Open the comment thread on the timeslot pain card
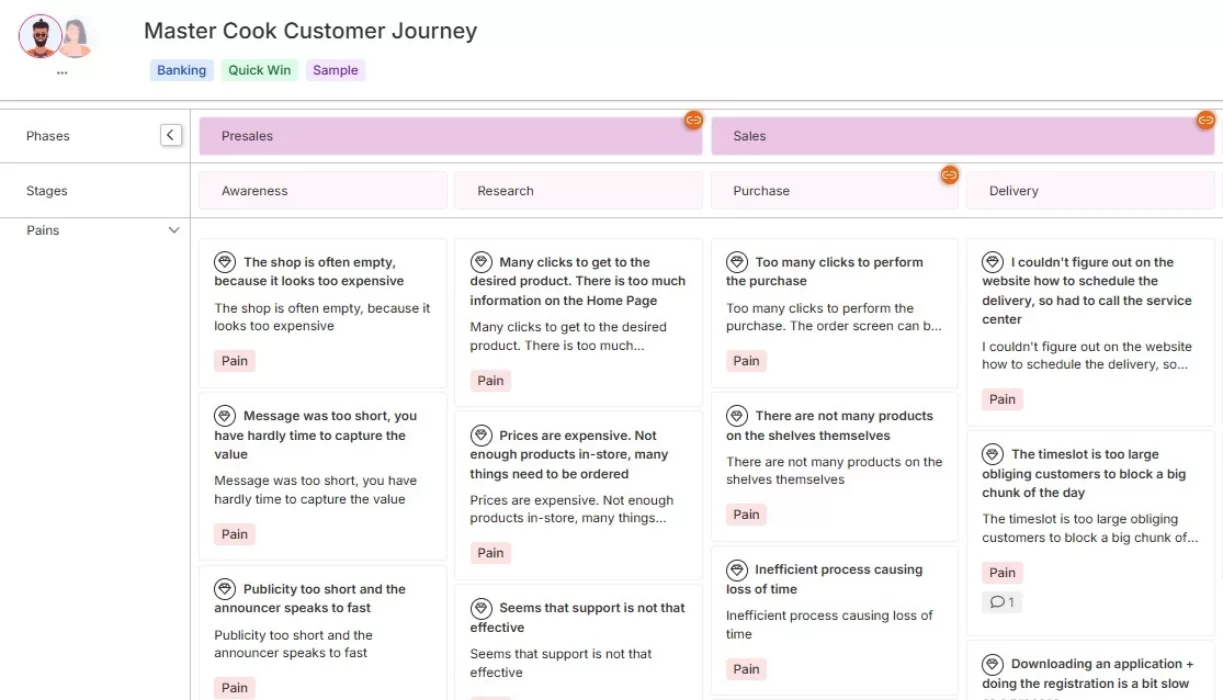Image resolution: width=1223 pixels, height=700 pixels. point(1001,601)
